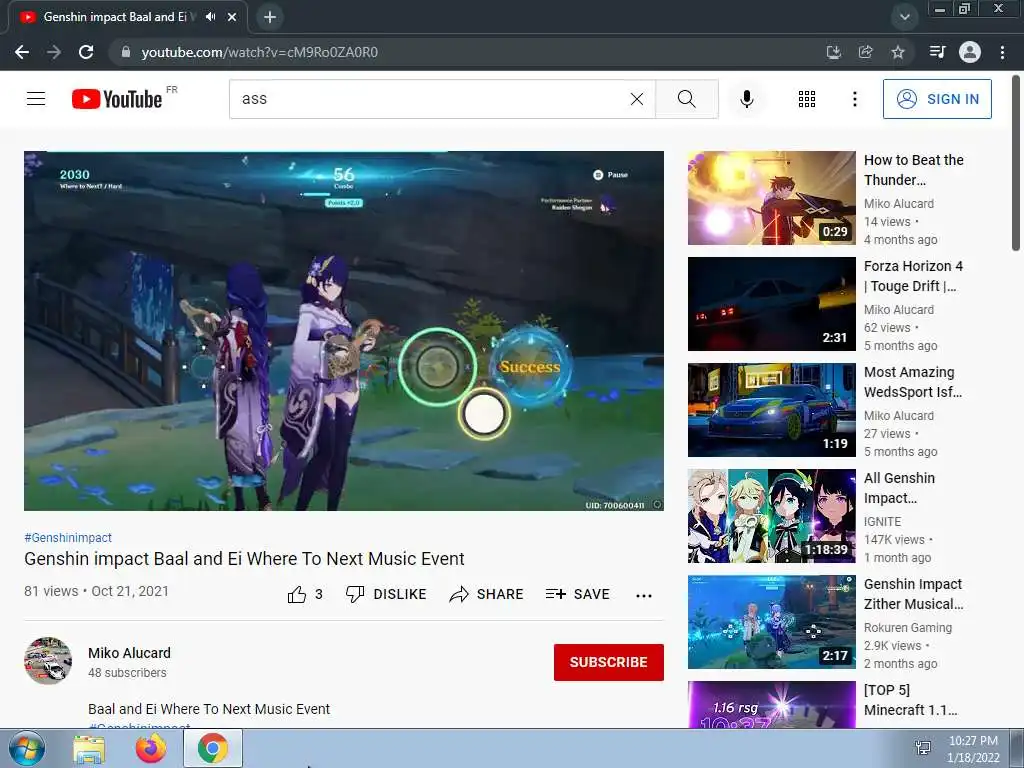This screenshot has height=768, width=1024.
Task: Open the media control icon in Chrome
Action: (937, 52)
